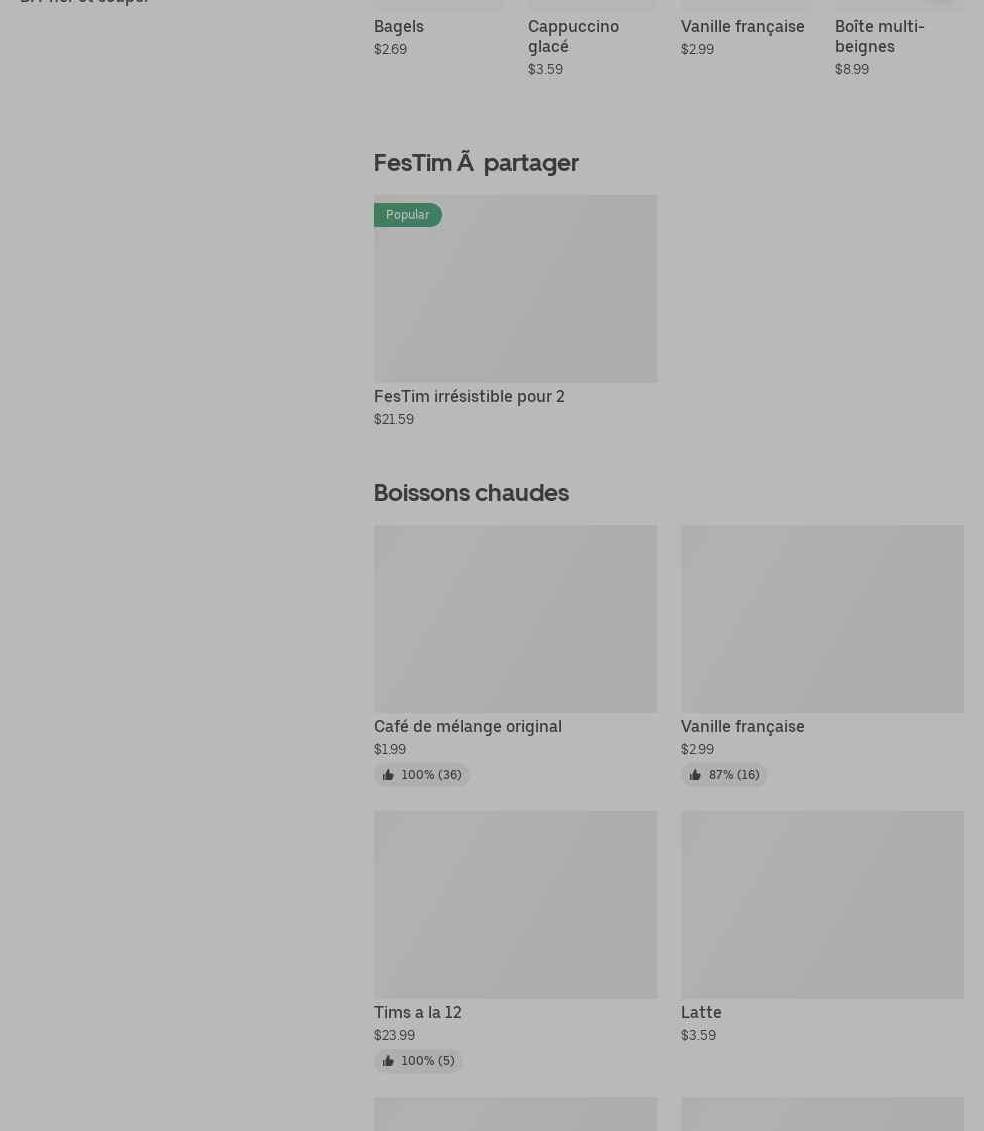
Task: Choose the Cappuccino glacé item
Action: click(573, 36)
